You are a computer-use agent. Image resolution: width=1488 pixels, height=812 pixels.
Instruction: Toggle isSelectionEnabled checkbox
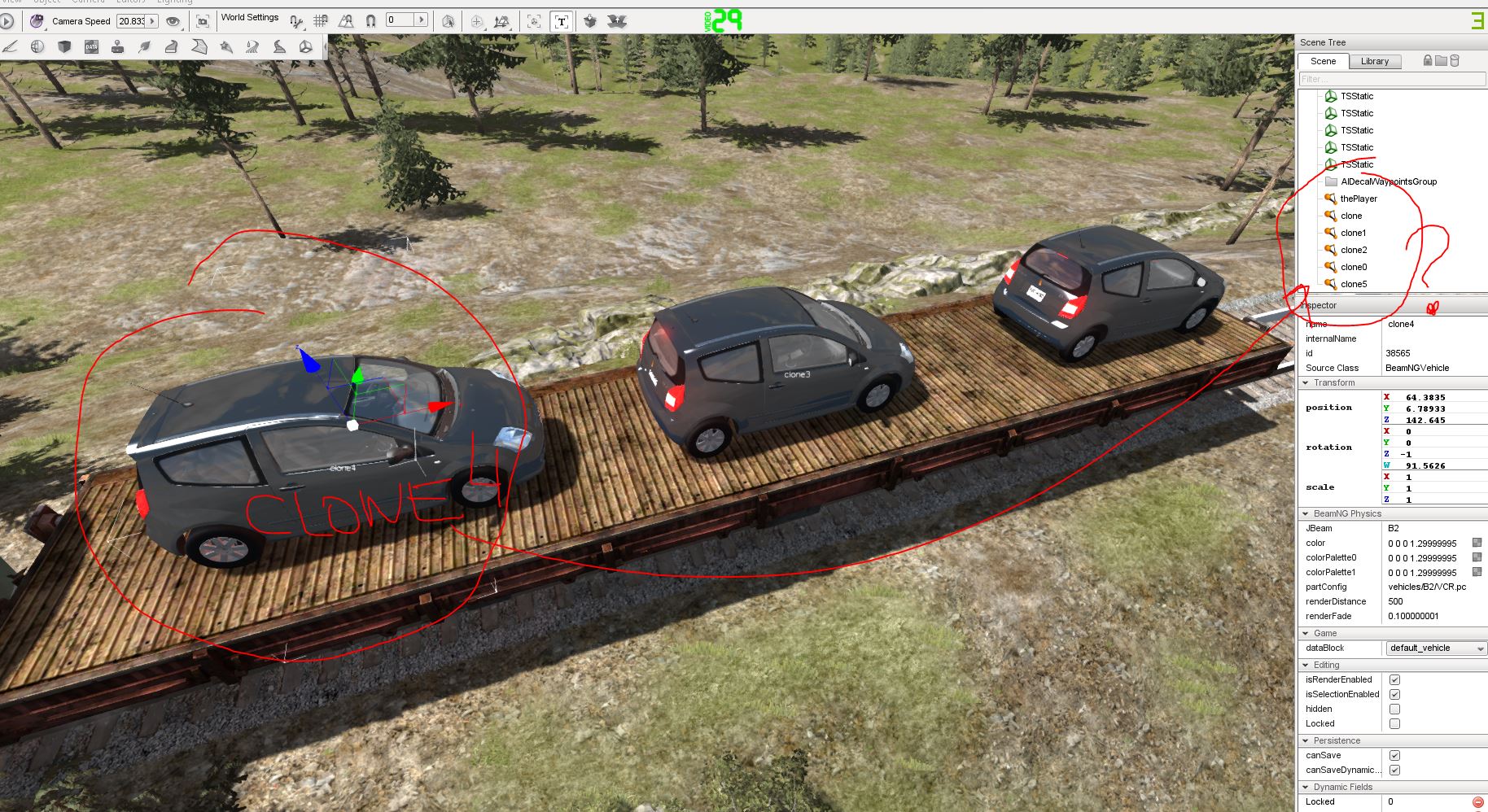pos(1394,694)
